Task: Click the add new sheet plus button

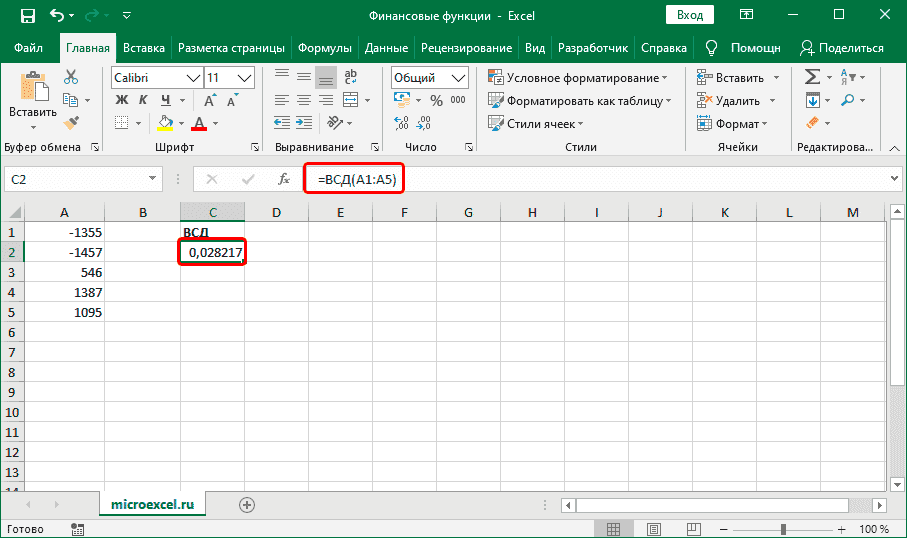Action: pyautogui.click(x=247, y=504)
